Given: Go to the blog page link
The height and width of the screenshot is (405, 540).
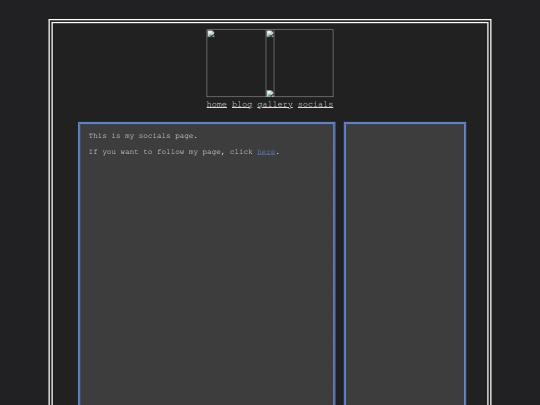Looking at the screenshot, I should click(242, 104).
